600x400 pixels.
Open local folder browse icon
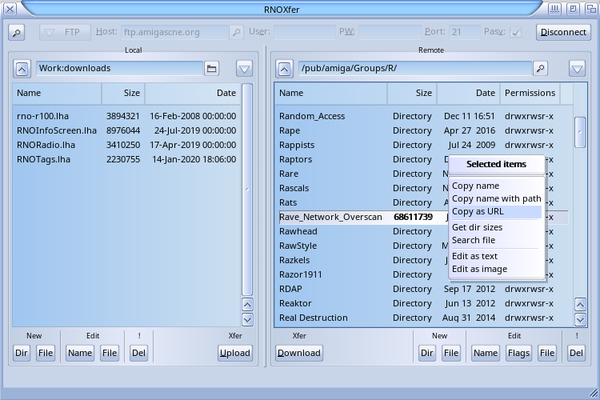point(212,69)
